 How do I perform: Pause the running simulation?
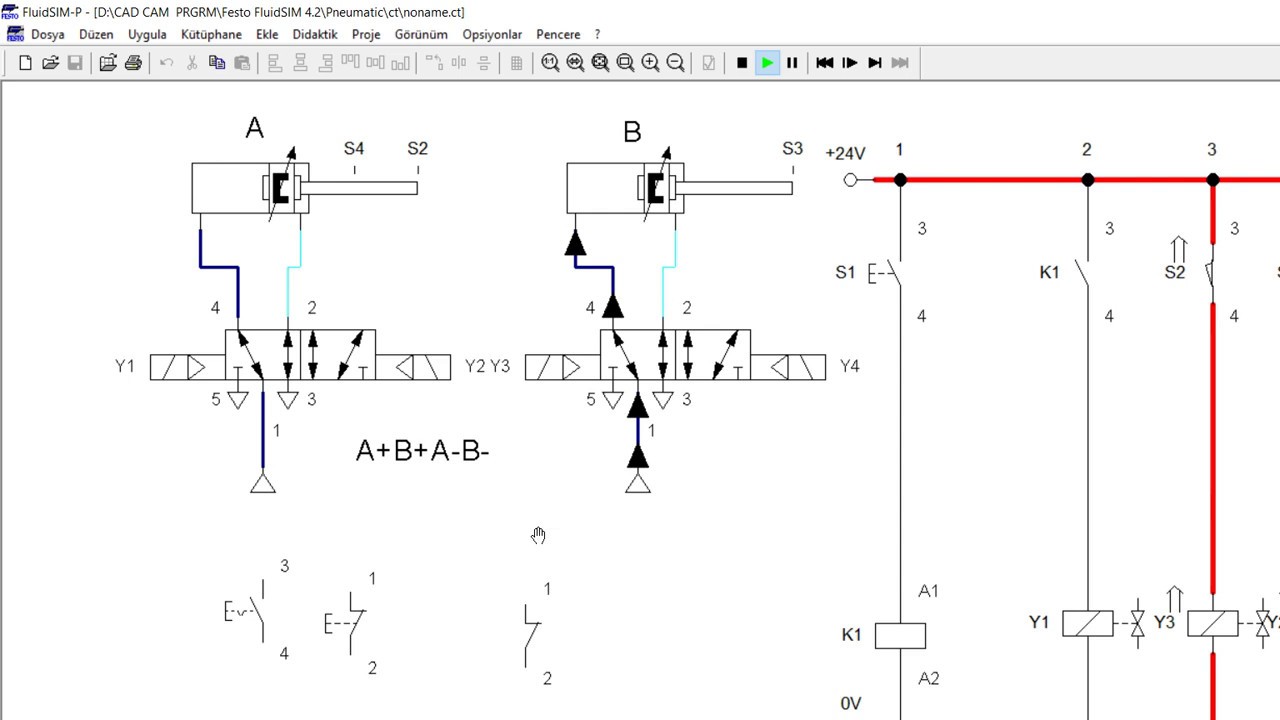(x=792, y=62)
